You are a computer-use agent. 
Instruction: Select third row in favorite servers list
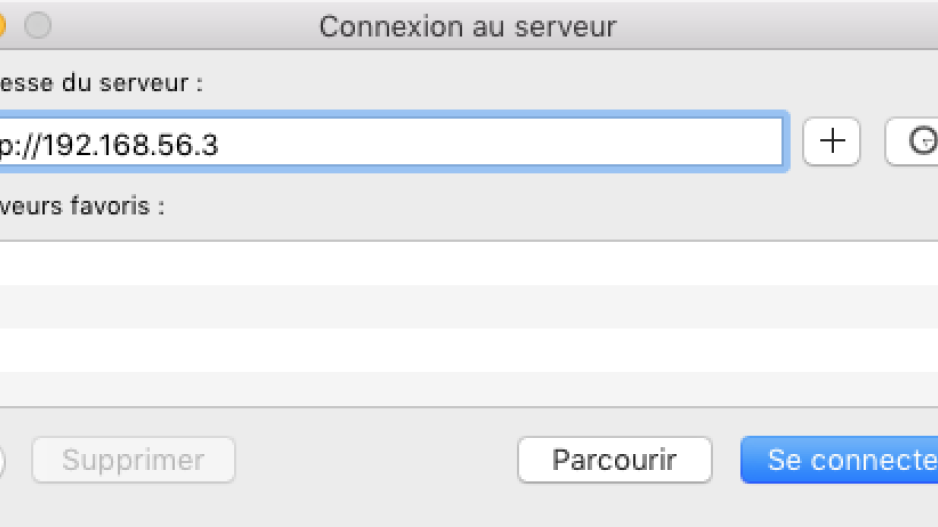pyautogui.click(x=469, y=350)
